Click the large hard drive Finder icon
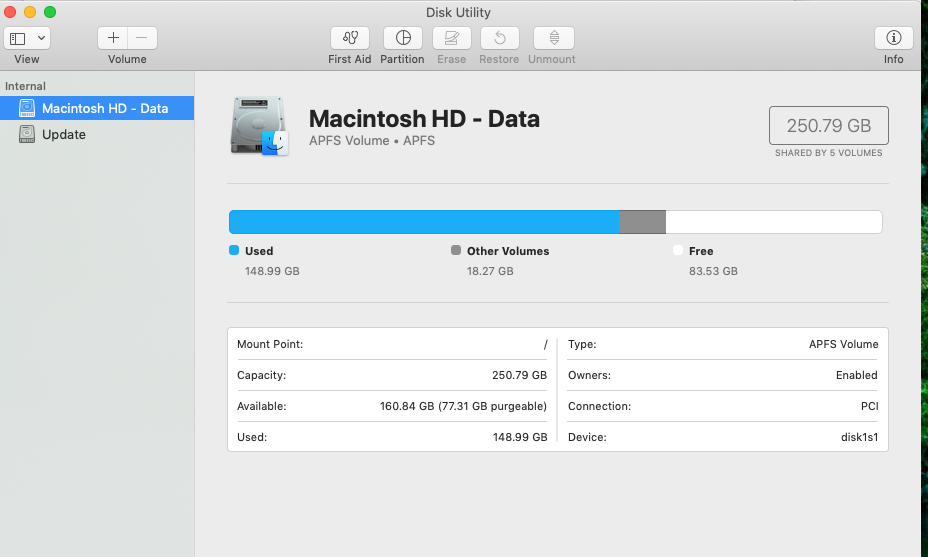Viewport: 928px width, 557px height. click(259, 126)
